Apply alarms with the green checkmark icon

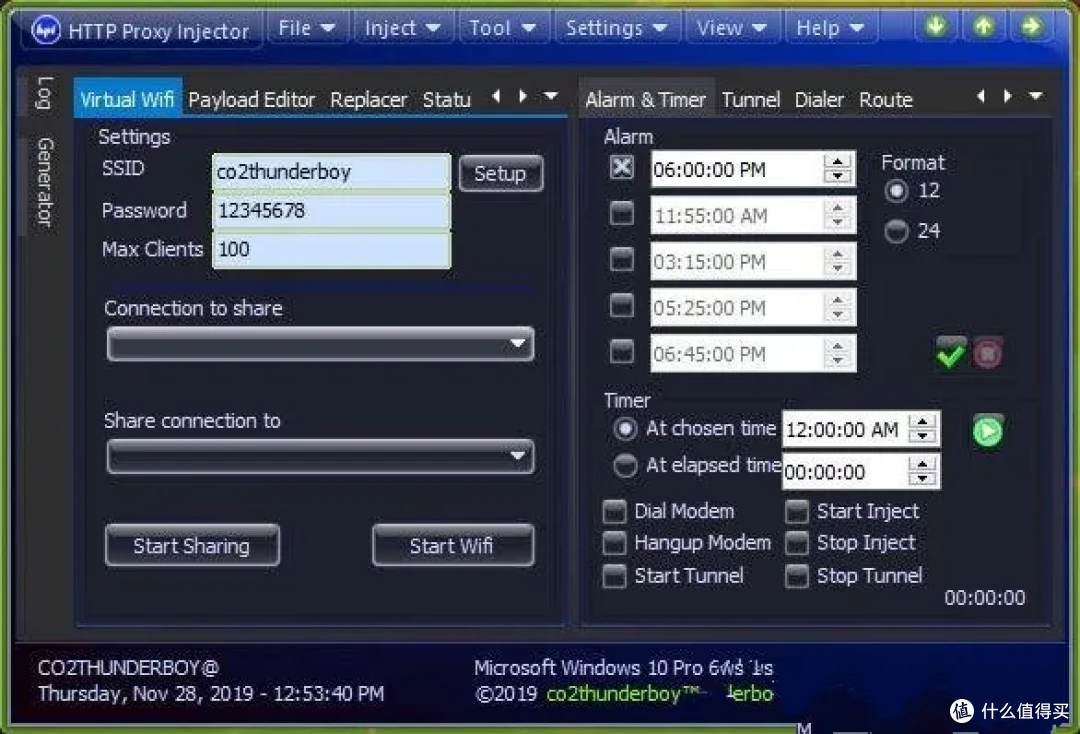(x=951, y=354)
